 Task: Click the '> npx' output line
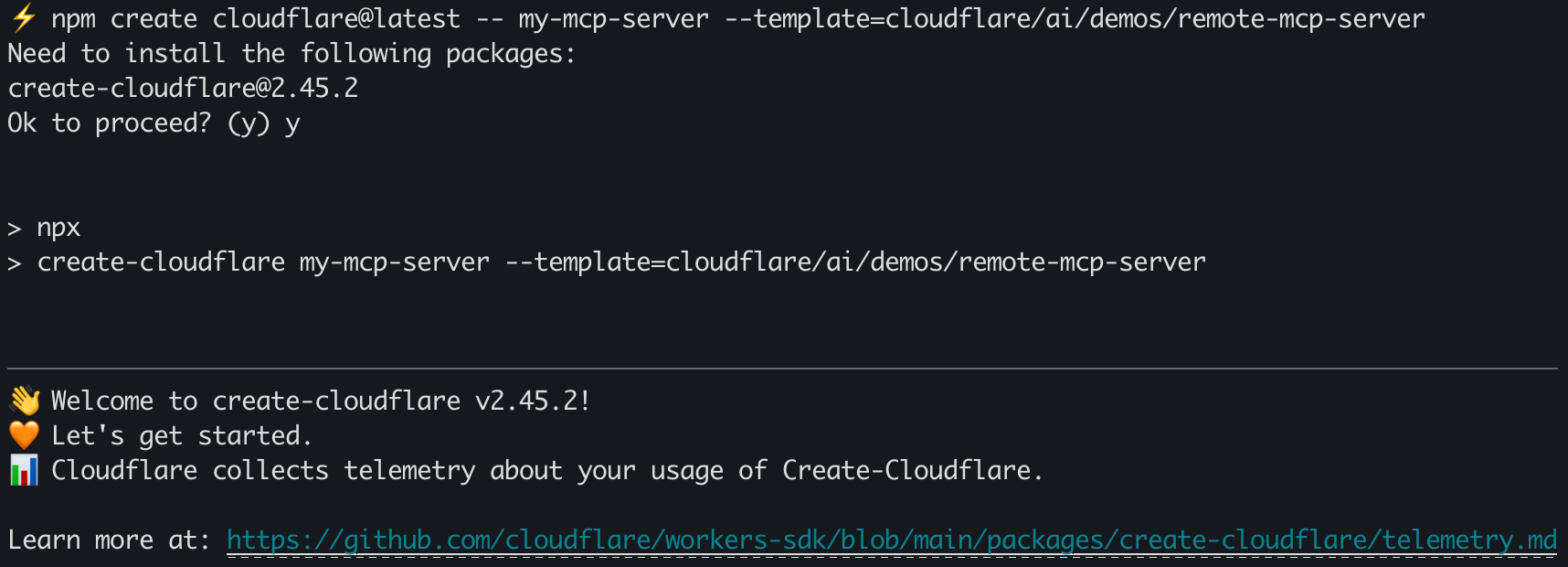(44, 228)
